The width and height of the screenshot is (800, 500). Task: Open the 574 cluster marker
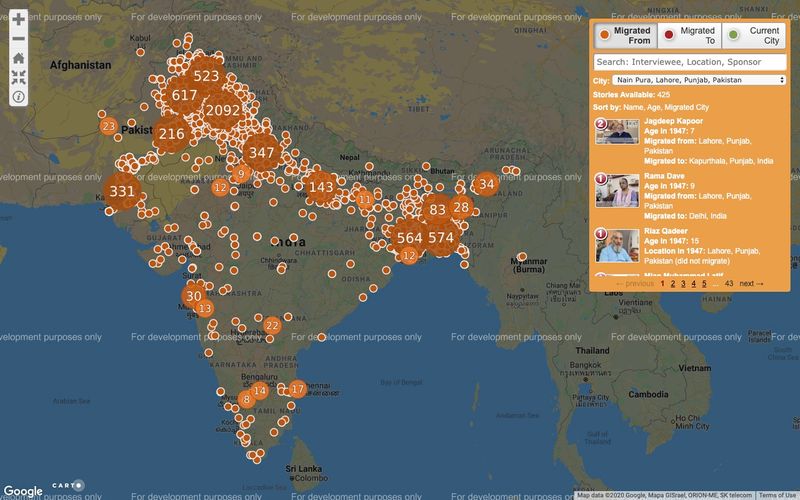(x=441, y=237)
